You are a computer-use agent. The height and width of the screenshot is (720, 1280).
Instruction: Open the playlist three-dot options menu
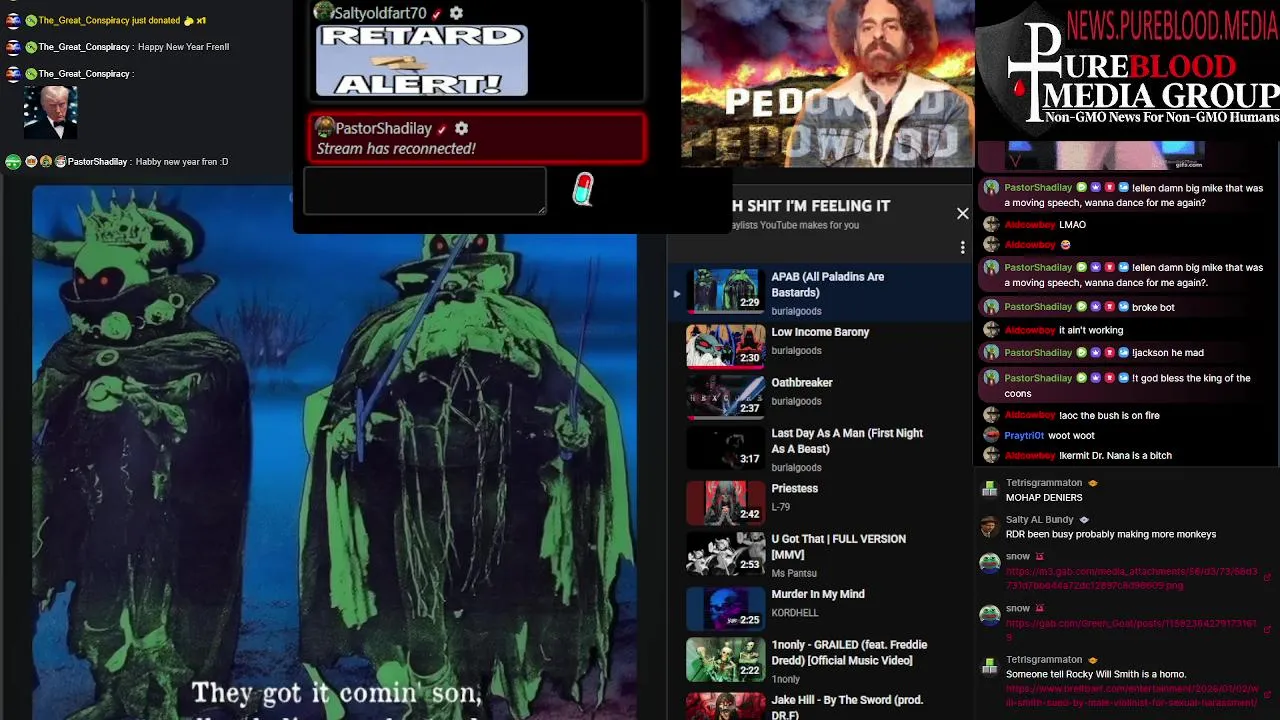pos(962,247)
